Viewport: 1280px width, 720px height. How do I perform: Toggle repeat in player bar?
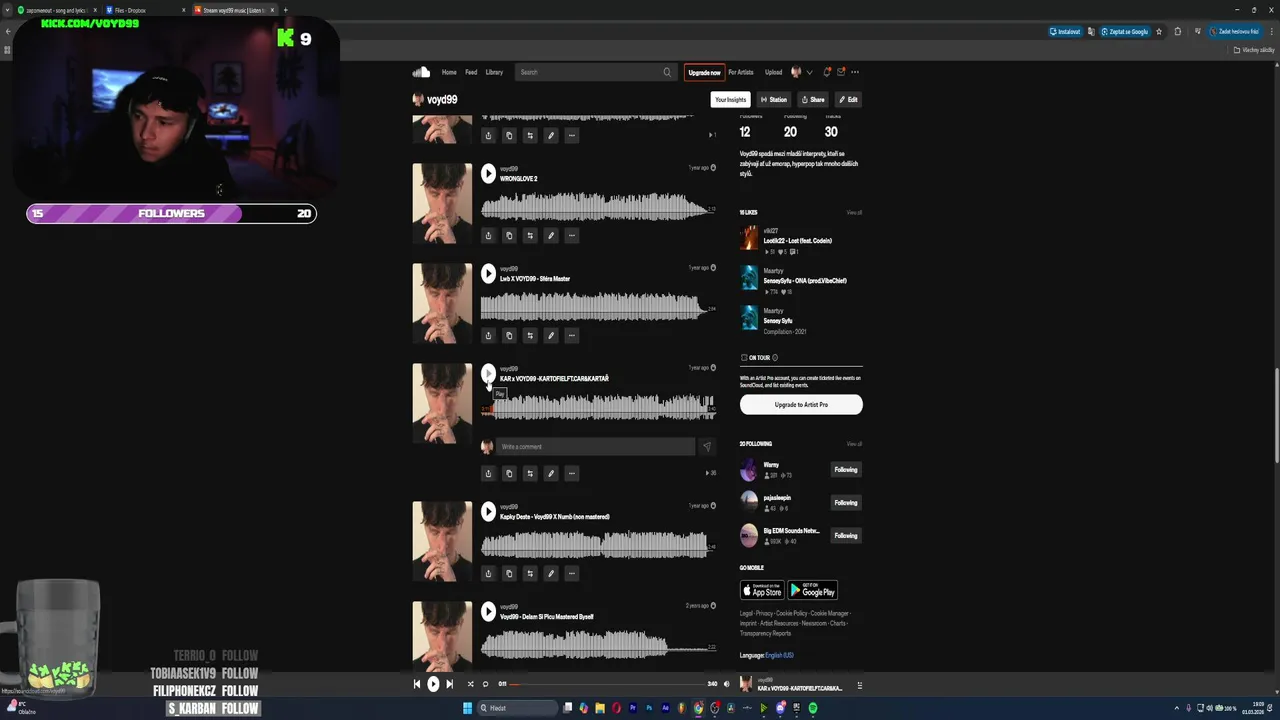pyautogui.click(x=486, y=684)
